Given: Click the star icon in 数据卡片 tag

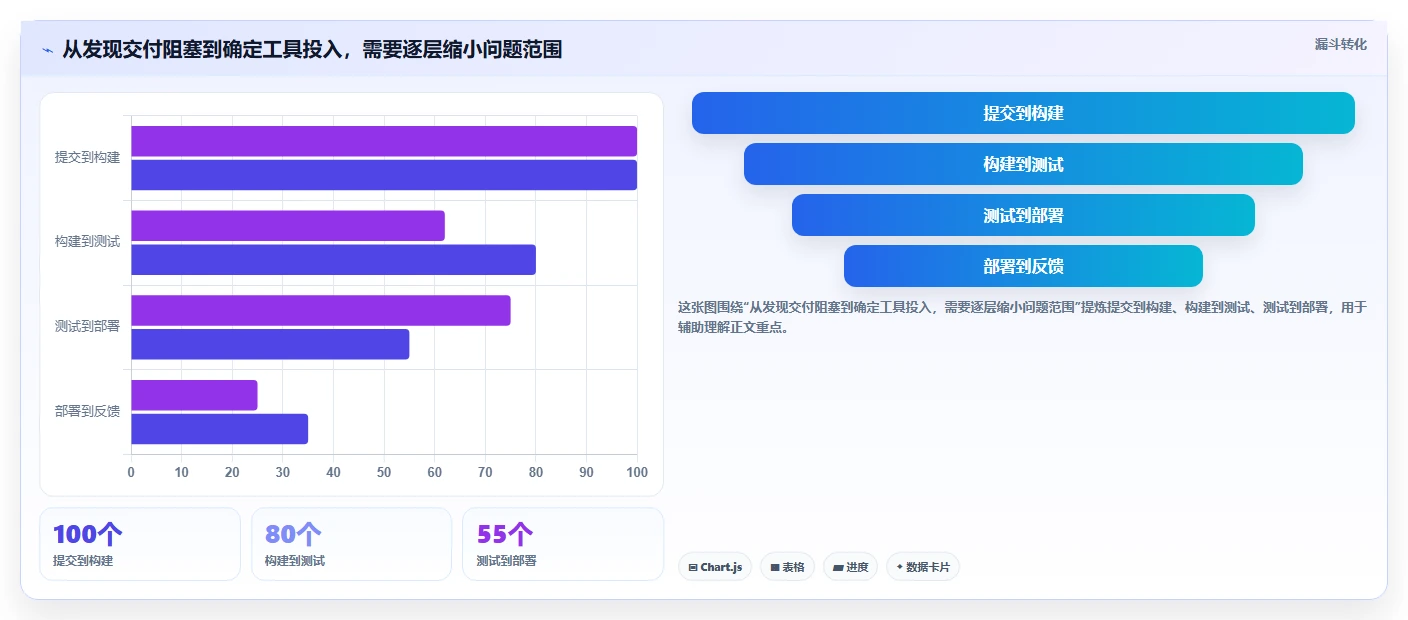Looking at the screenshot, I should [900, 567].
